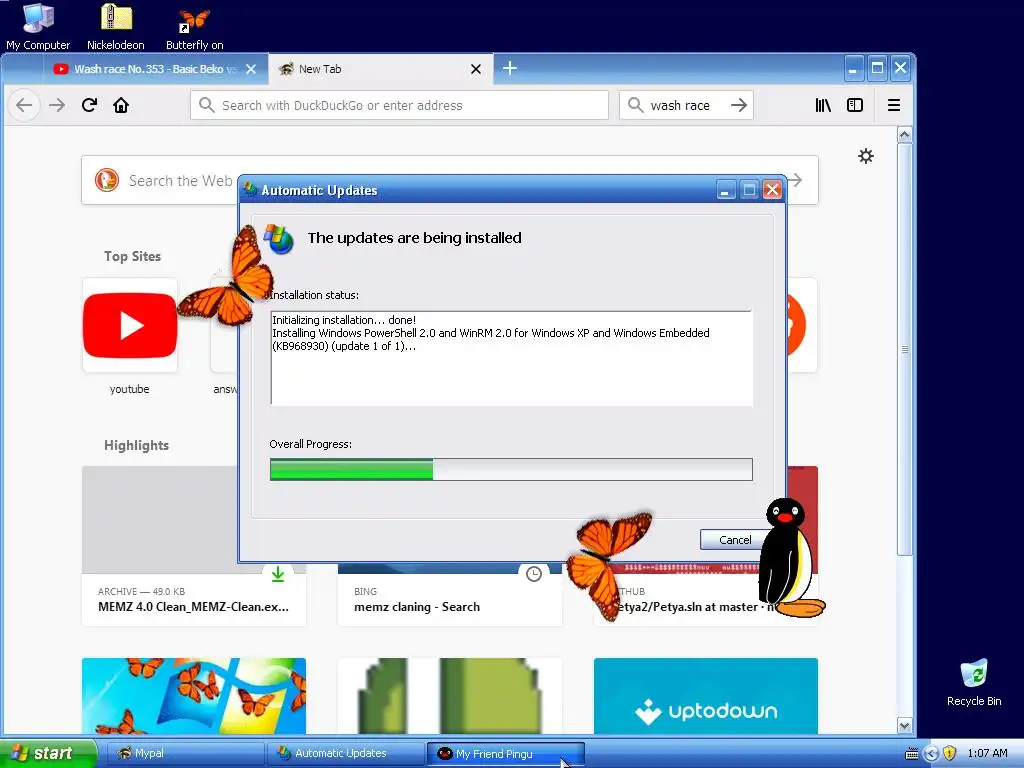Open the My Computer desktop icon
This screenshot has height=768, width=1024.
(38, 26)
